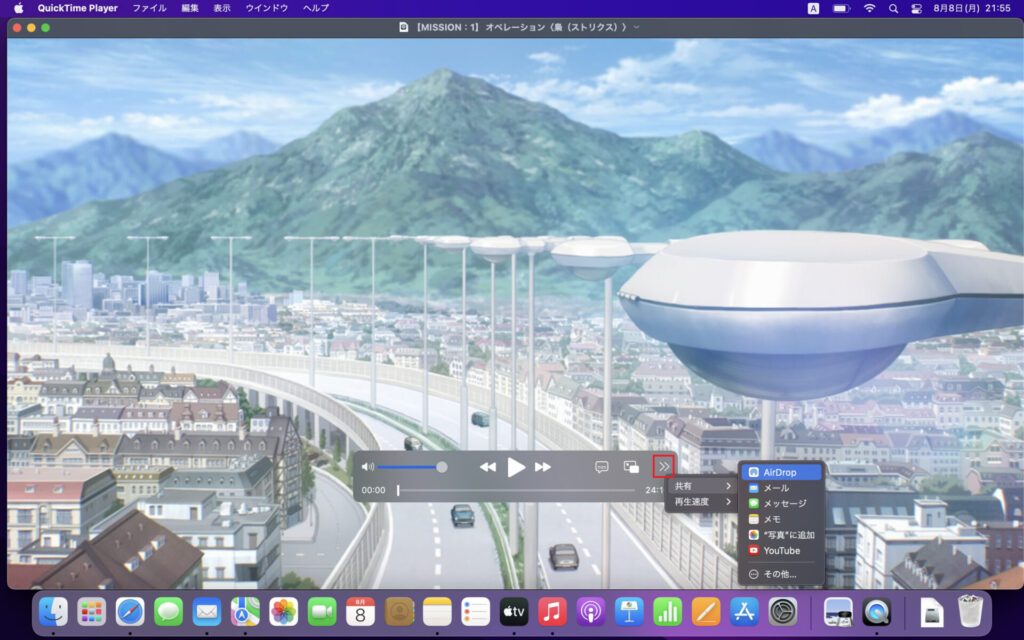
Task: Open the subtitles speech-bubble control
Action: click(x=601, y=467)
